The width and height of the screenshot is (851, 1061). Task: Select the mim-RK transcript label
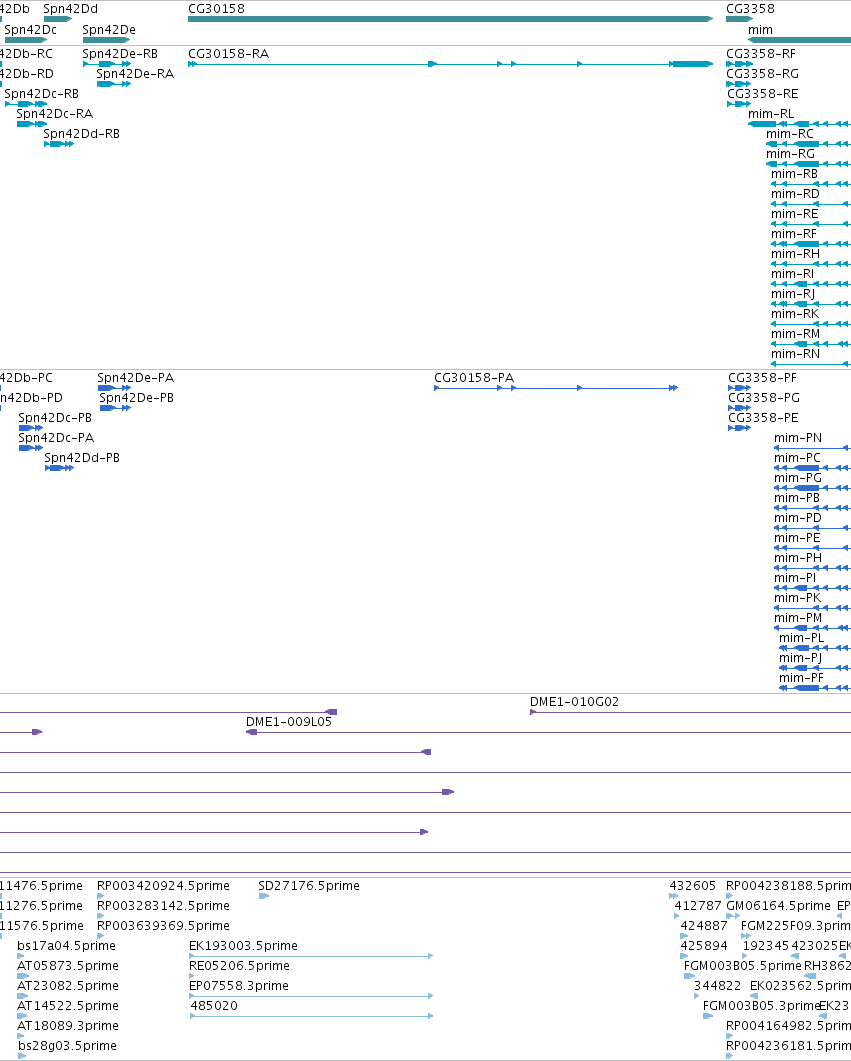click(796, 313)
